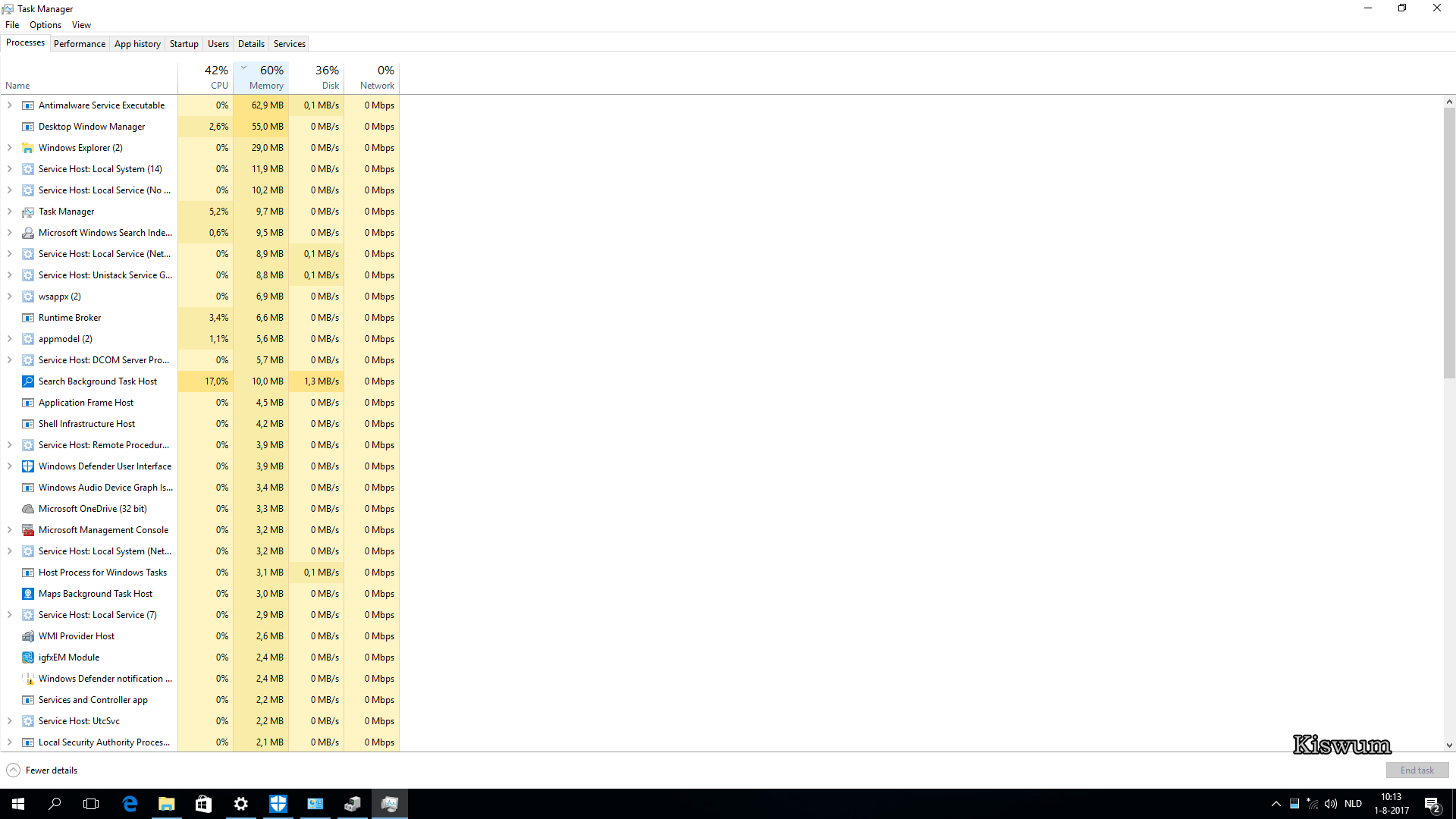The width and height of the screenshot is (1456, 819).
Task: Click the Maps Background Task Host icon
Action: coord(28,594)
